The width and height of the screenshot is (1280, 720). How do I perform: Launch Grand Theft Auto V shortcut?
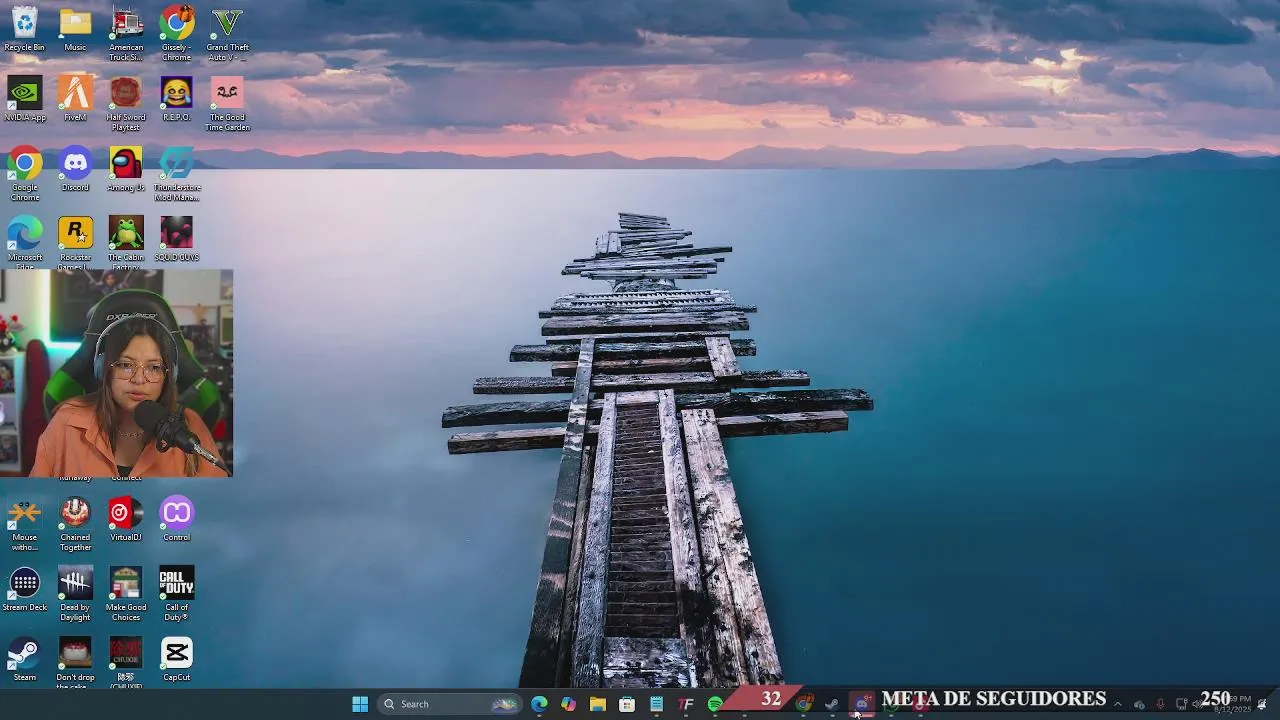227,35
